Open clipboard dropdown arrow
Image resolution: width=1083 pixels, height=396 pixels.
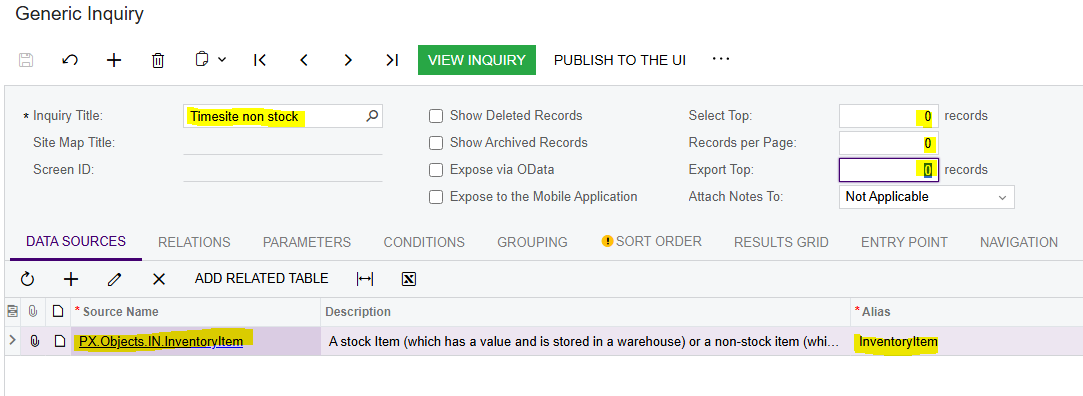[x=222, y=60]
